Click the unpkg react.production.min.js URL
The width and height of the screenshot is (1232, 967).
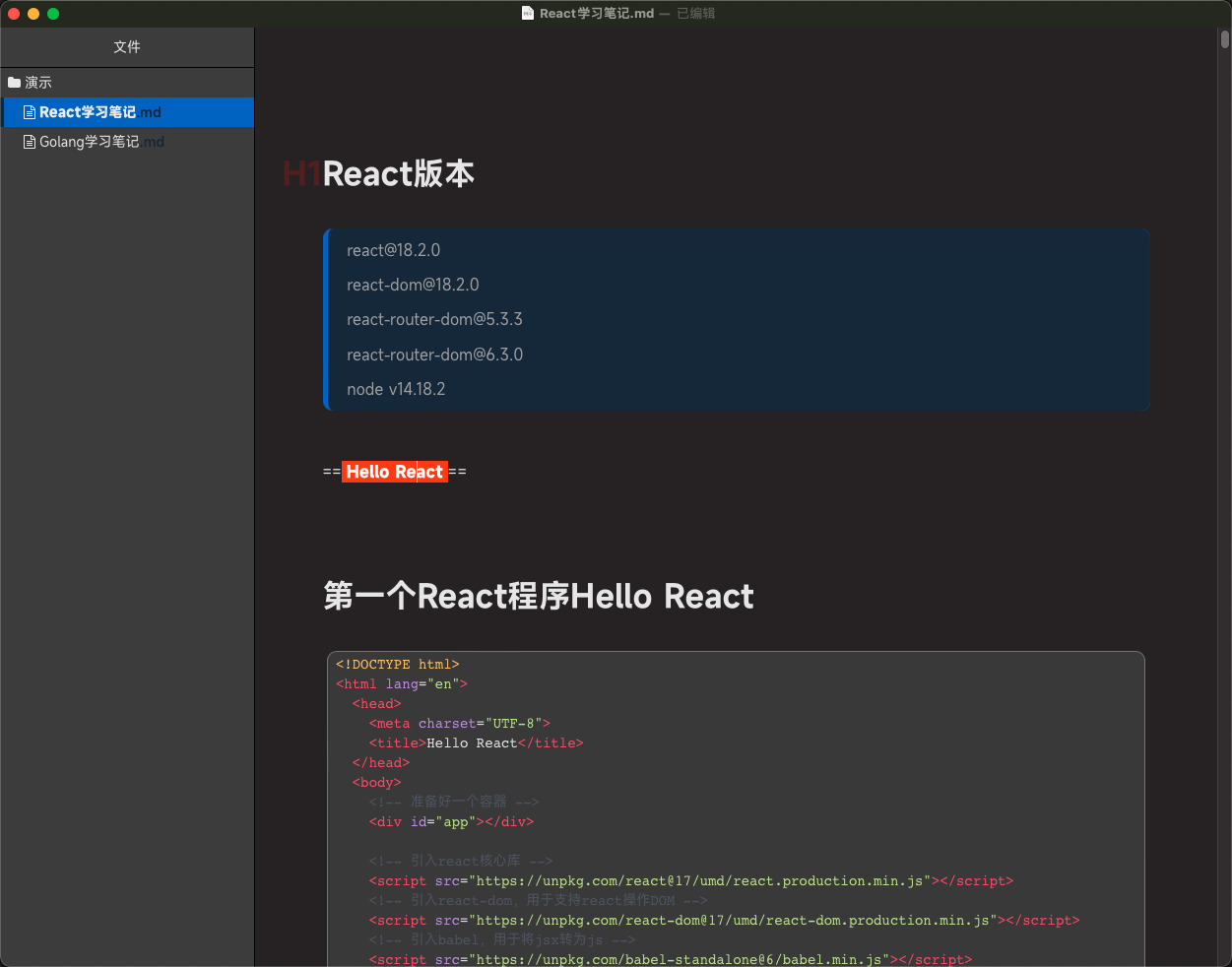click(x=698, y=881)
